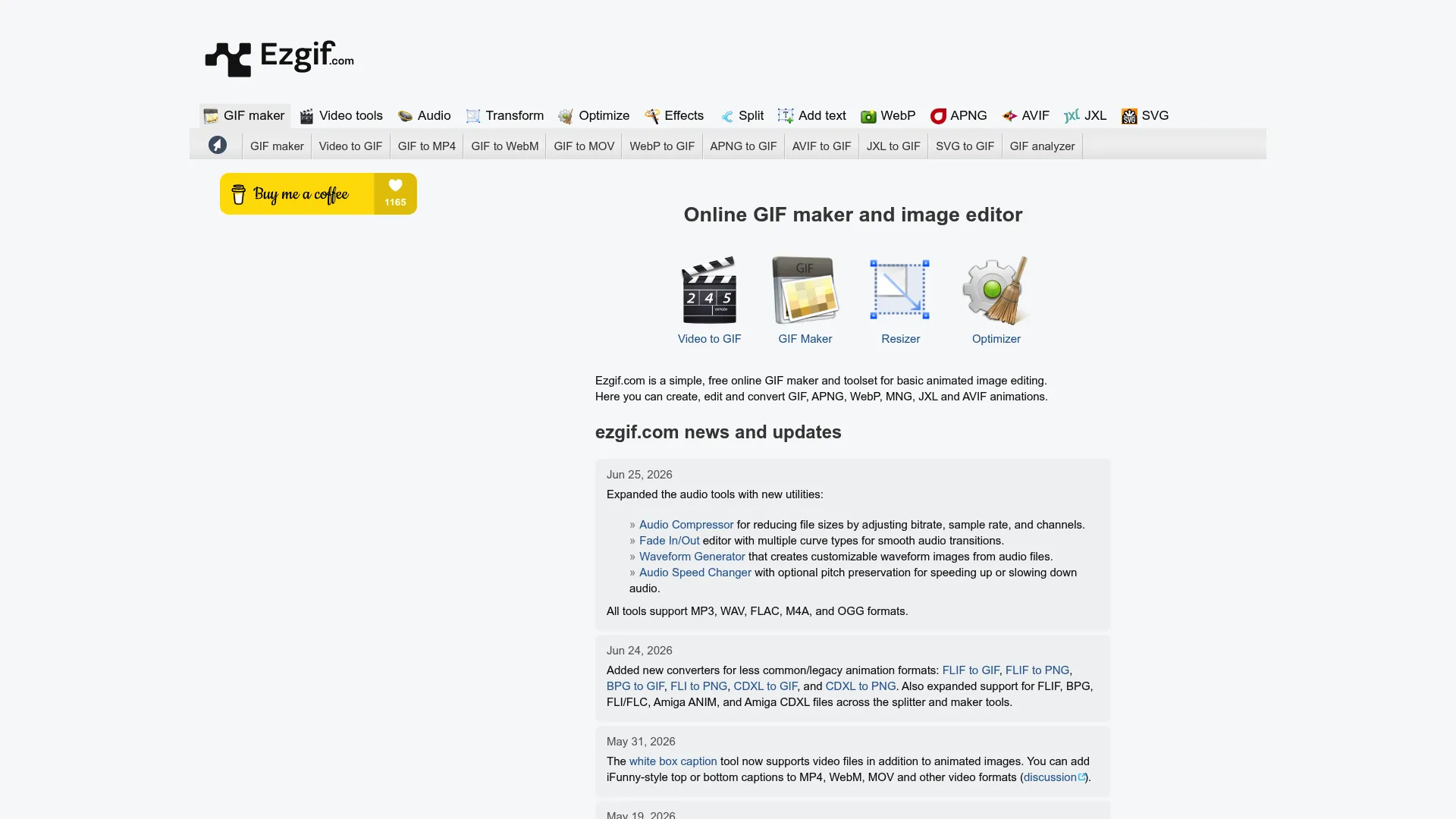Select Video to GIF submenu item
This screenshot has width=1456, height=819.
click(x=350, y=146)
